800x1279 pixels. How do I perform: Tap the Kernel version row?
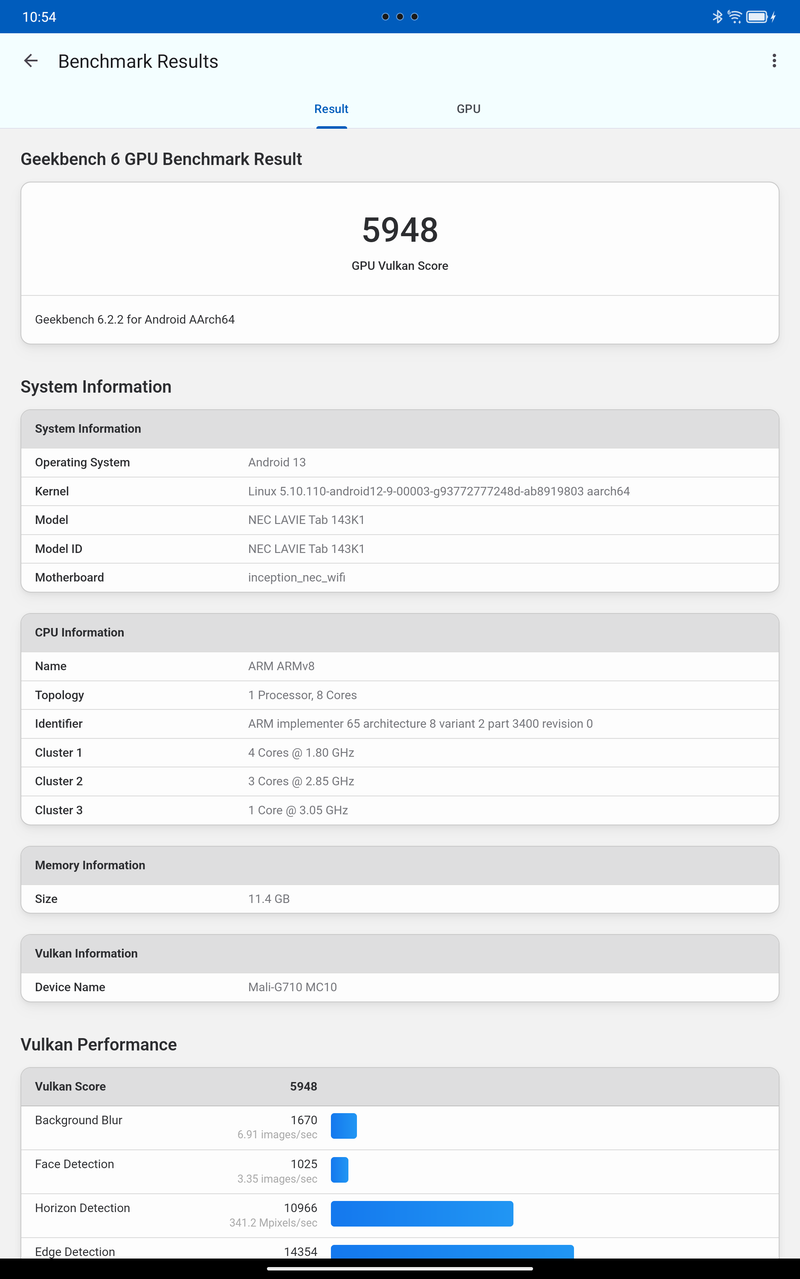tap(400, 491)
